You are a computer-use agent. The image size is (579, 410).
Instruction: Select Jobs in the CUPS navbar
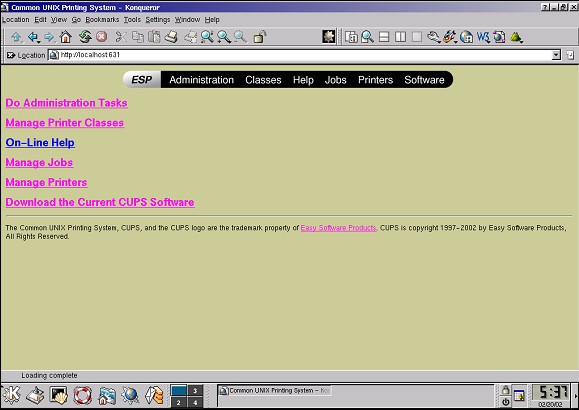tap(336, 80)
